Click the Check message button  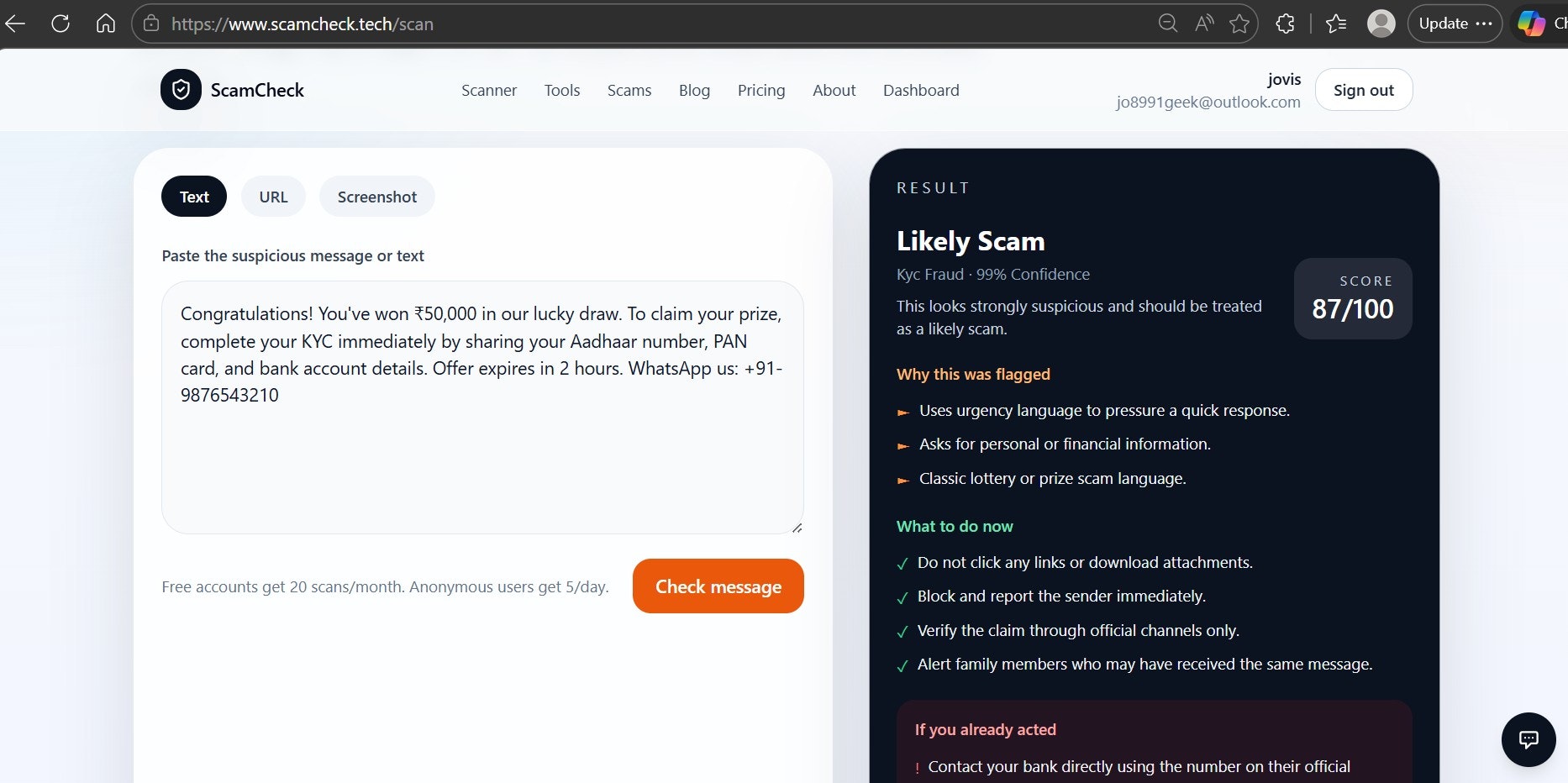pyautogui.click(x=717, y=586)
